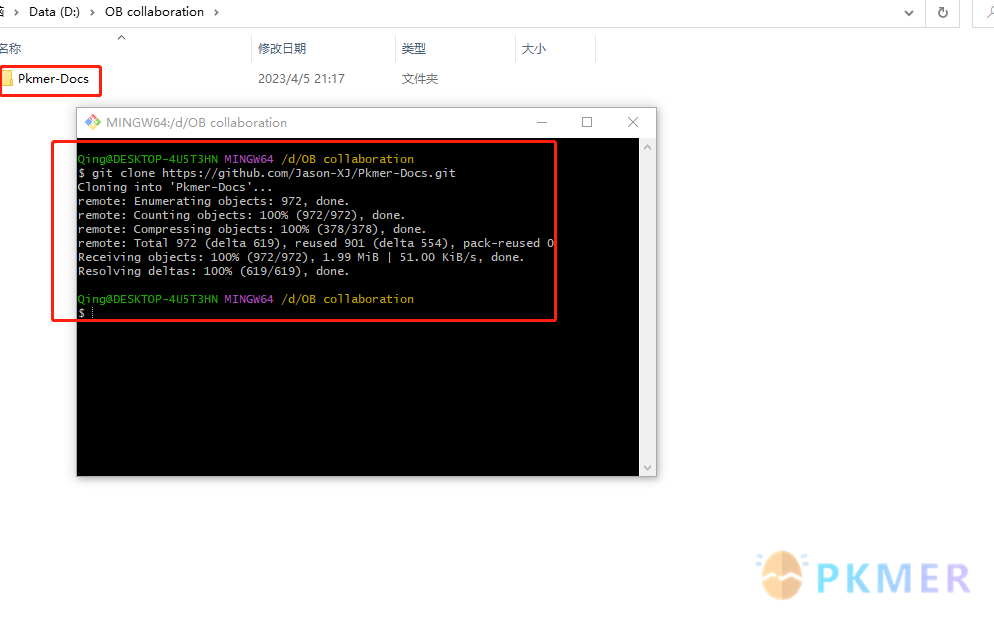The width and height of the screenshot is (994, 629).
Task: Click the "Counting objects: 100%" line
Action: coord(242,215)
